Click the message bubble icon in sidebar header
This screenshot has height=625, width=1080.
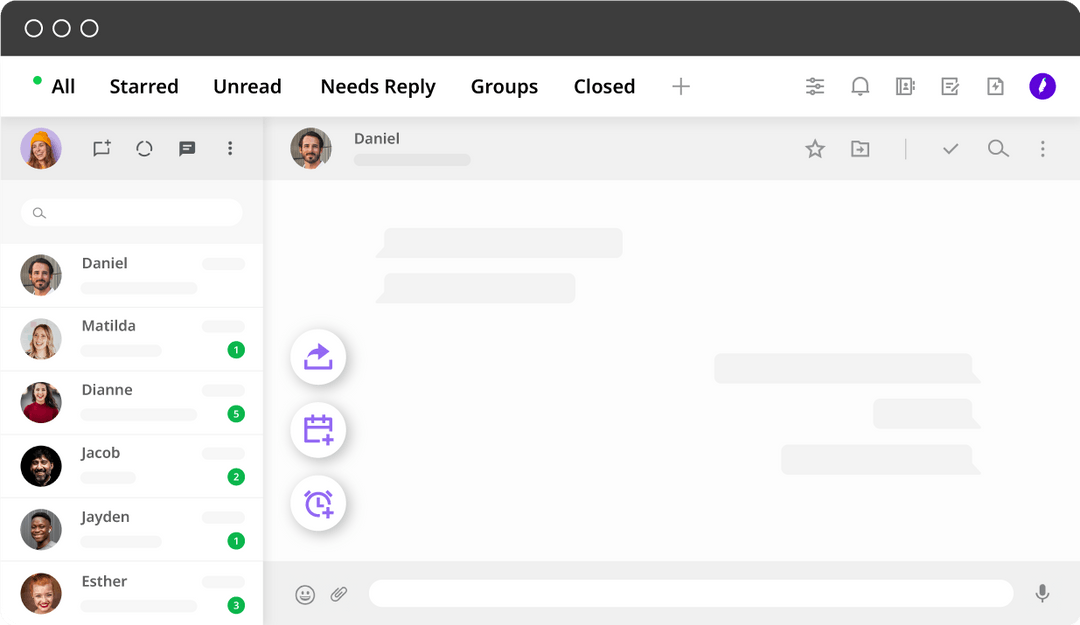pos(187,148)
